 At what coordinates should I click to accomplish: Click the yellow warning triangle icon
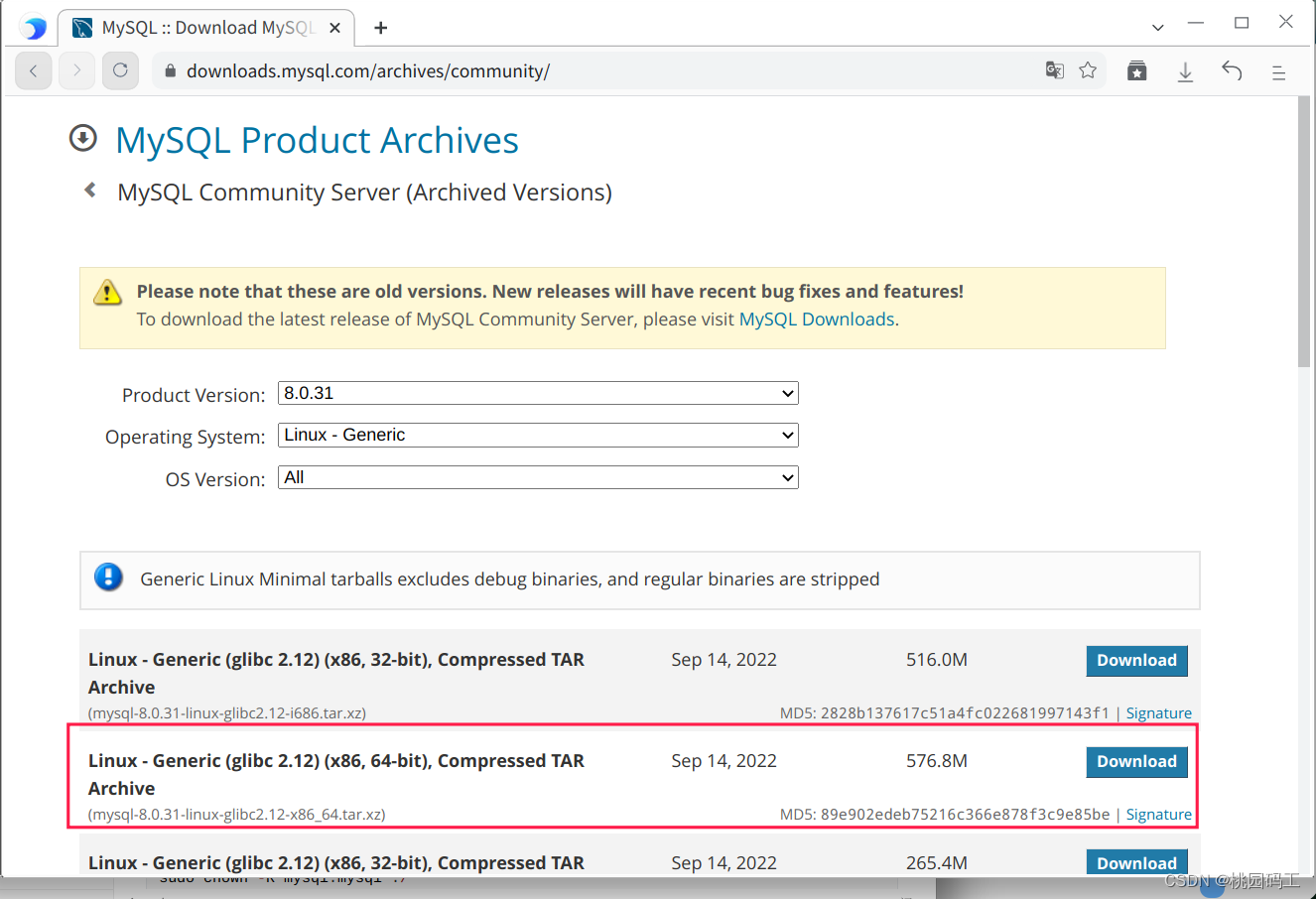point(107,293)
